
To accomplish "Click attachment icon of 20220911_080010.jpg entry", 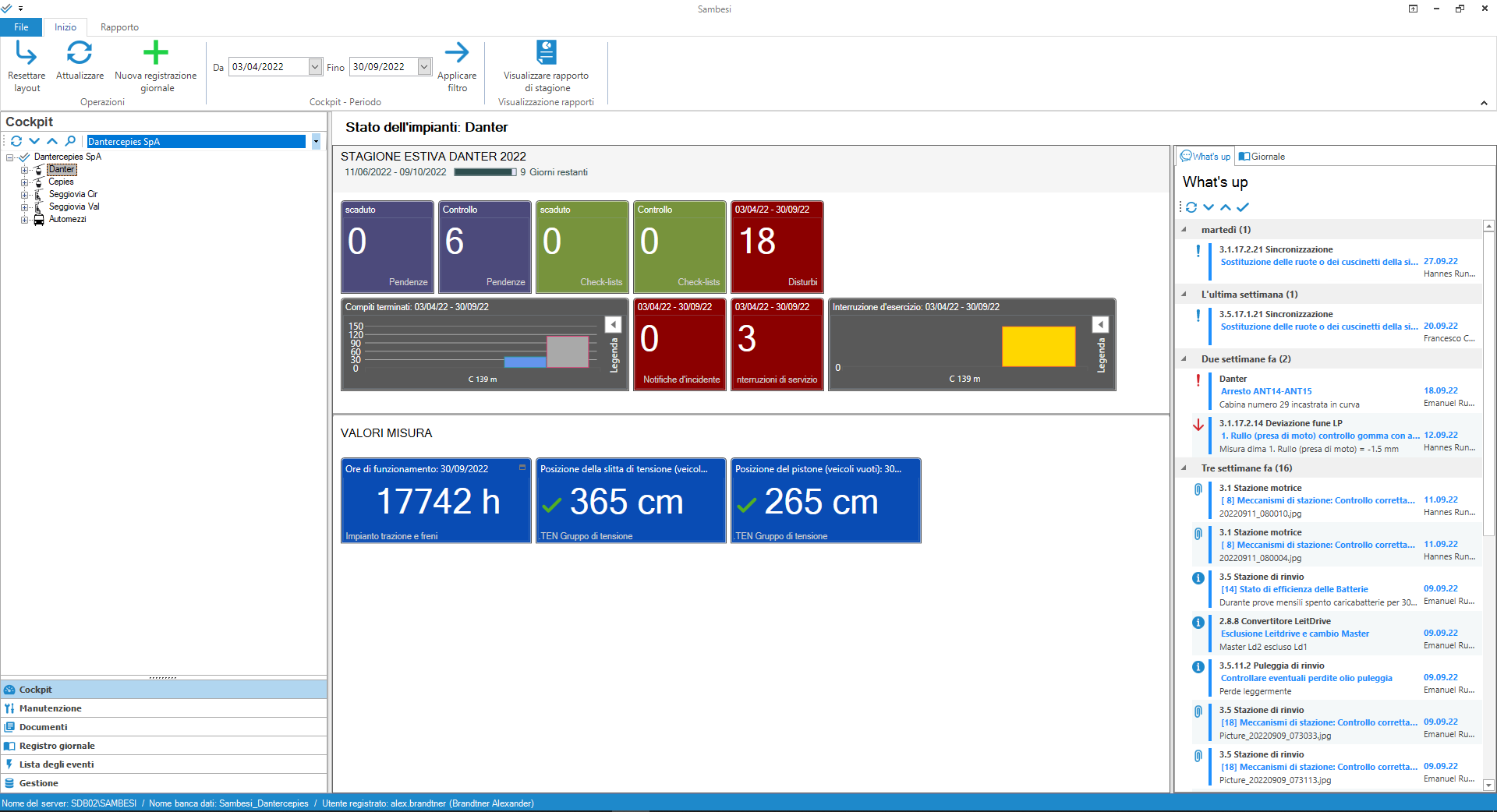I will (1198, 489).
